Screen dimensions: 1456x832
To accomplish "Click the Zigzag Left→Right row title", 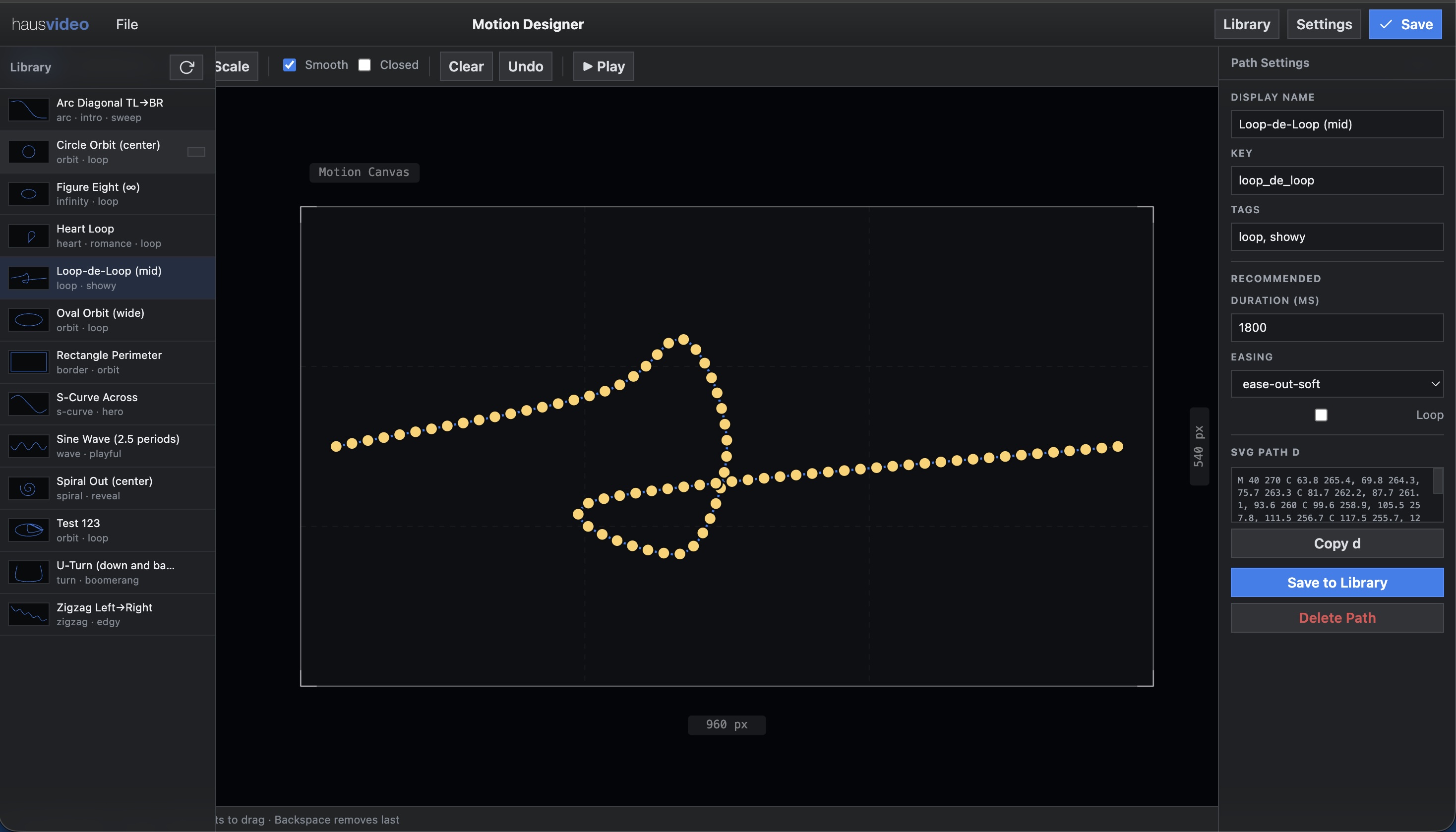I will (104, 607).
